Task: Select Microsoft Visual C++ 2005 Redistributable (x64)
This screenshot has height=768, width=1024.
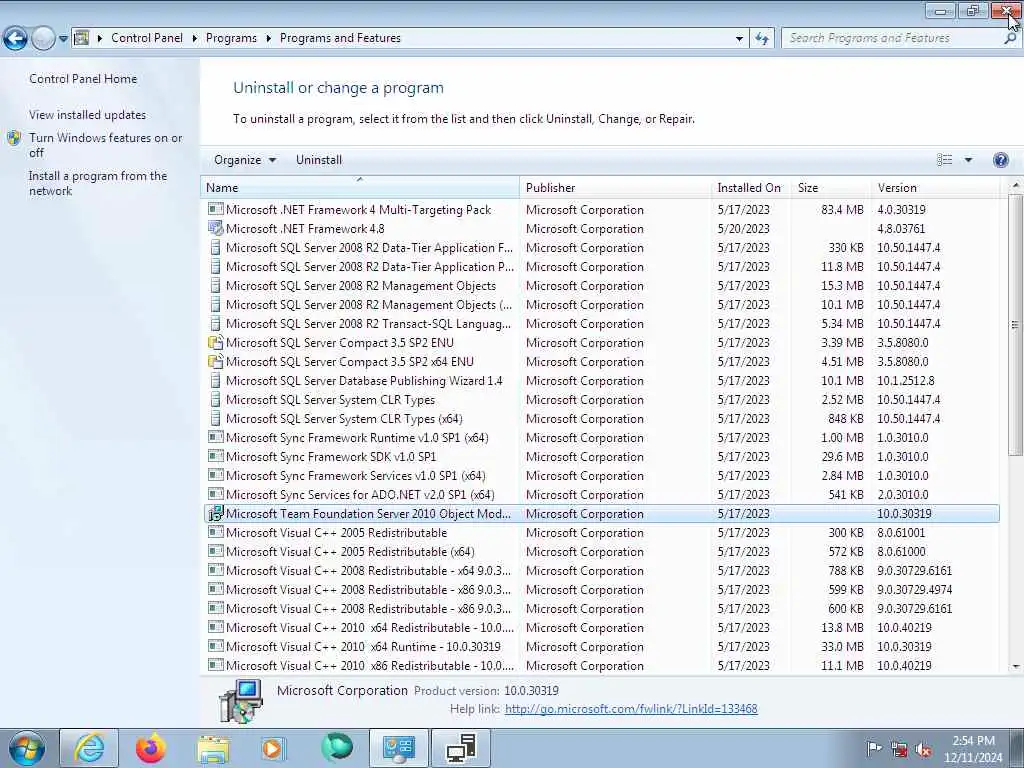Action: [x=601, y=552]
